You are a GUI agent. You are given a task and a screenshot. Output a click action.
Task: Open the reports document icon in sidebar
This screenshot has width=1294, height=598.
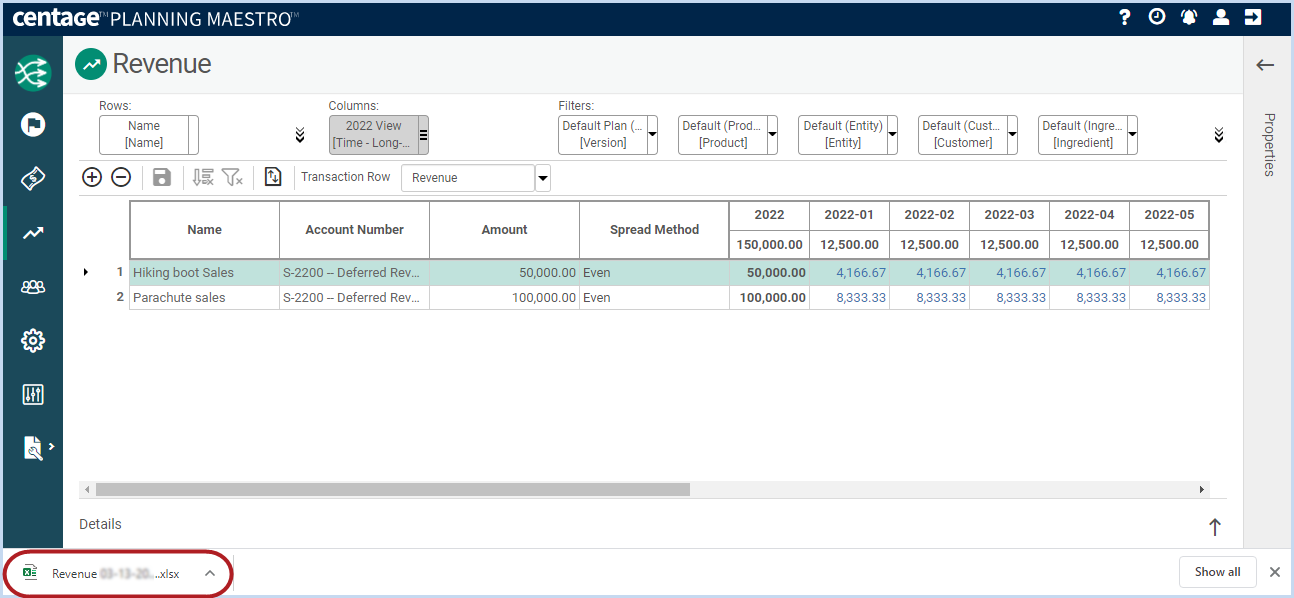pyautogui.click(x=33, y=449)
